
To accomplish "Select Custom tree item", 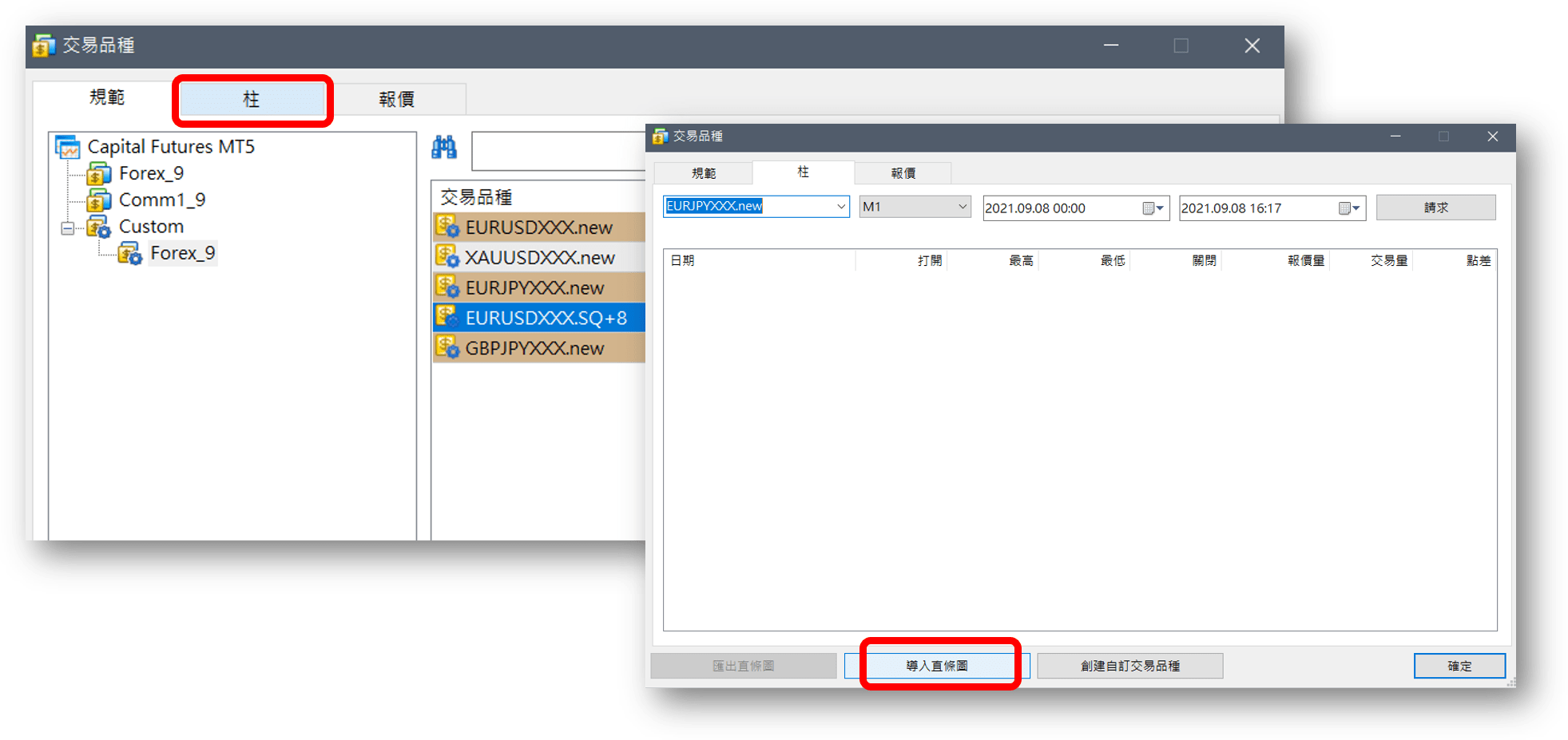I will coord(151,227).
